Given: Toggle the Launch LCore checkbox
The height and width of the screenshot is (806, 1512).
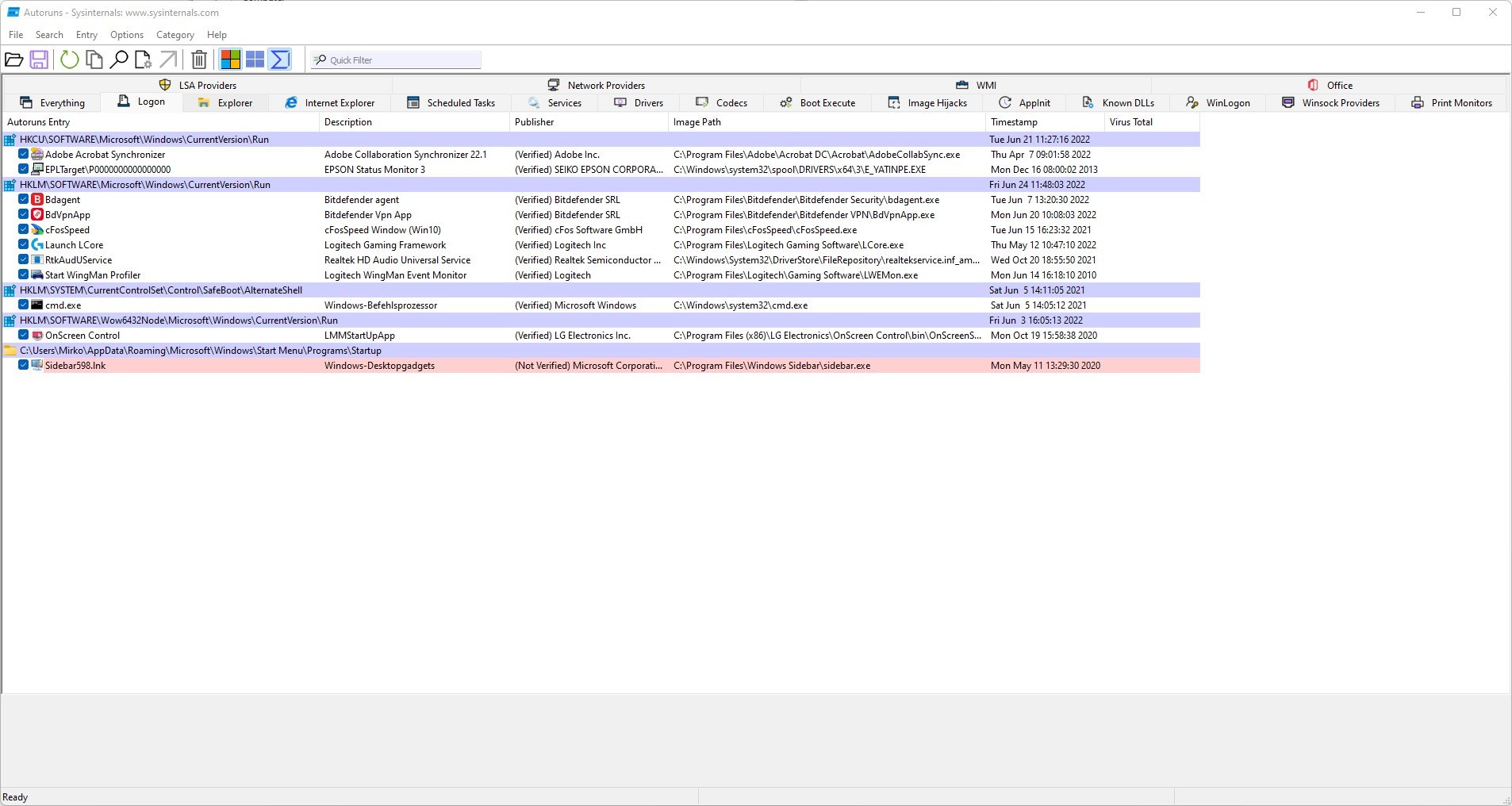Looking at the screenshot, I should click(24, 245).
